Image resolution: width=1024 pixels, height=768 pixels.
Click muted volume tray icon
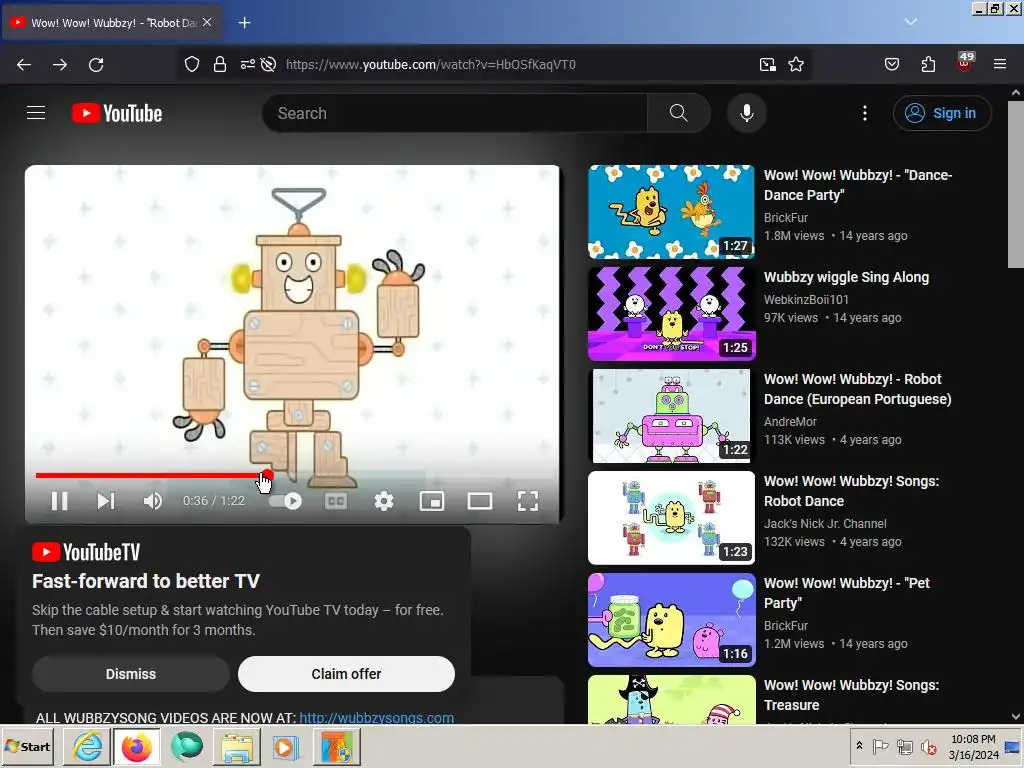[928, 746]
